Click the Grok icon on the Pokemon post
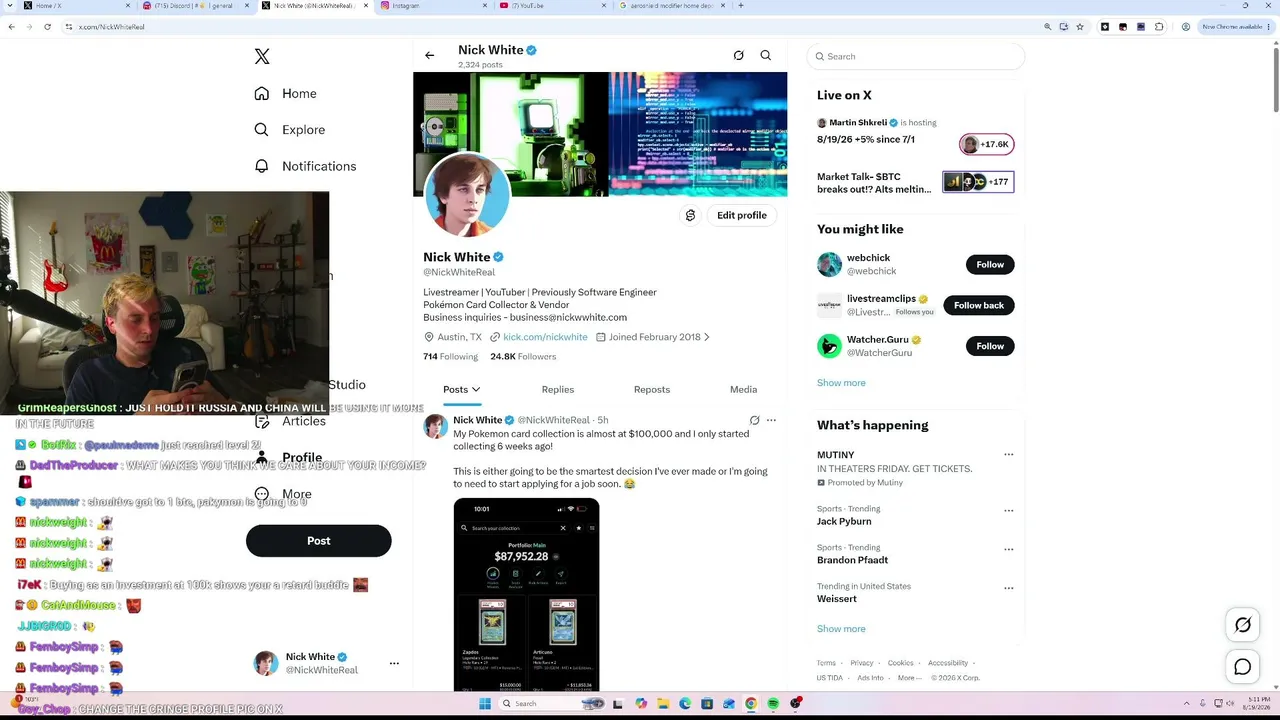 pyautogui.click(x=754, y=421)
